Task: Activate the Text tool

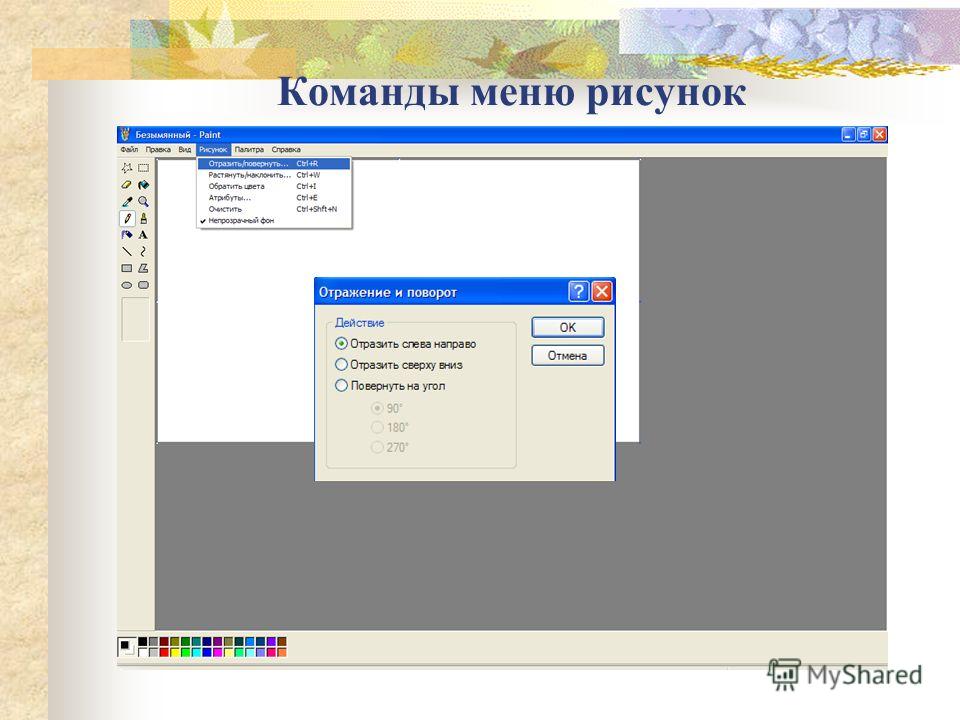Action: tap(143, 234)
